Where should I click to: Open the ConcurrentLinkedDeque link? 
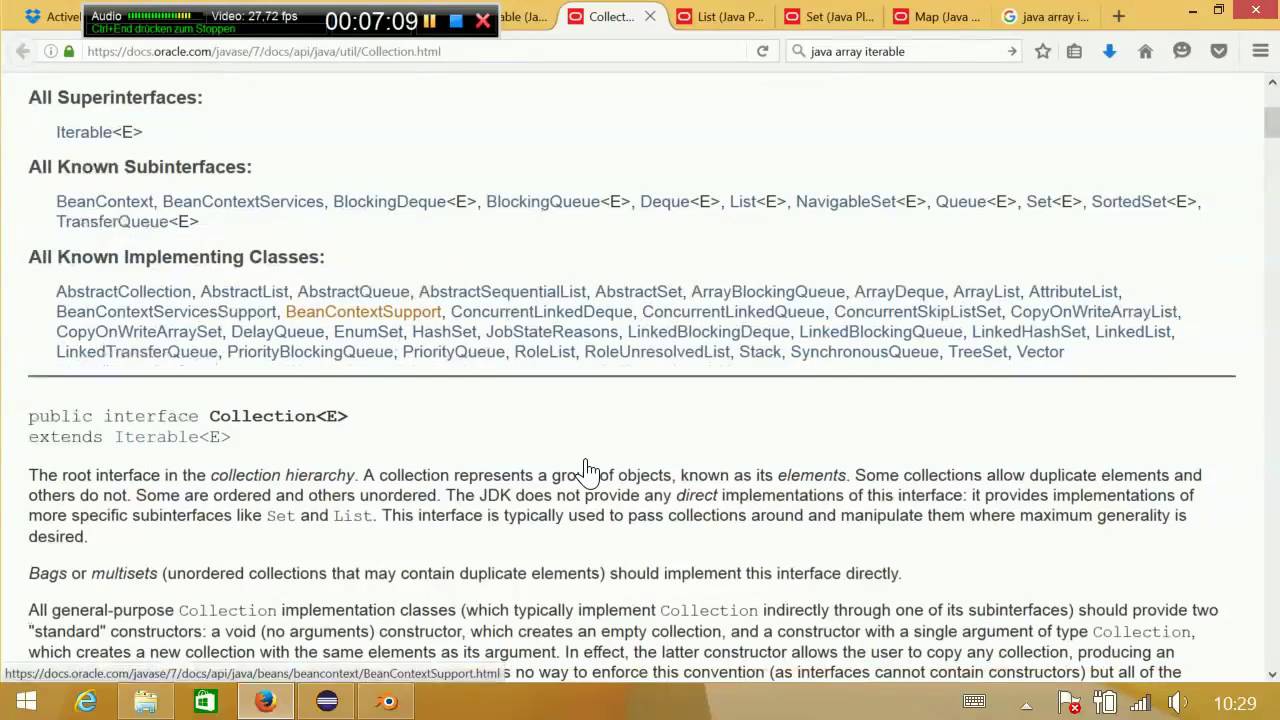click(x=541, y=312)
